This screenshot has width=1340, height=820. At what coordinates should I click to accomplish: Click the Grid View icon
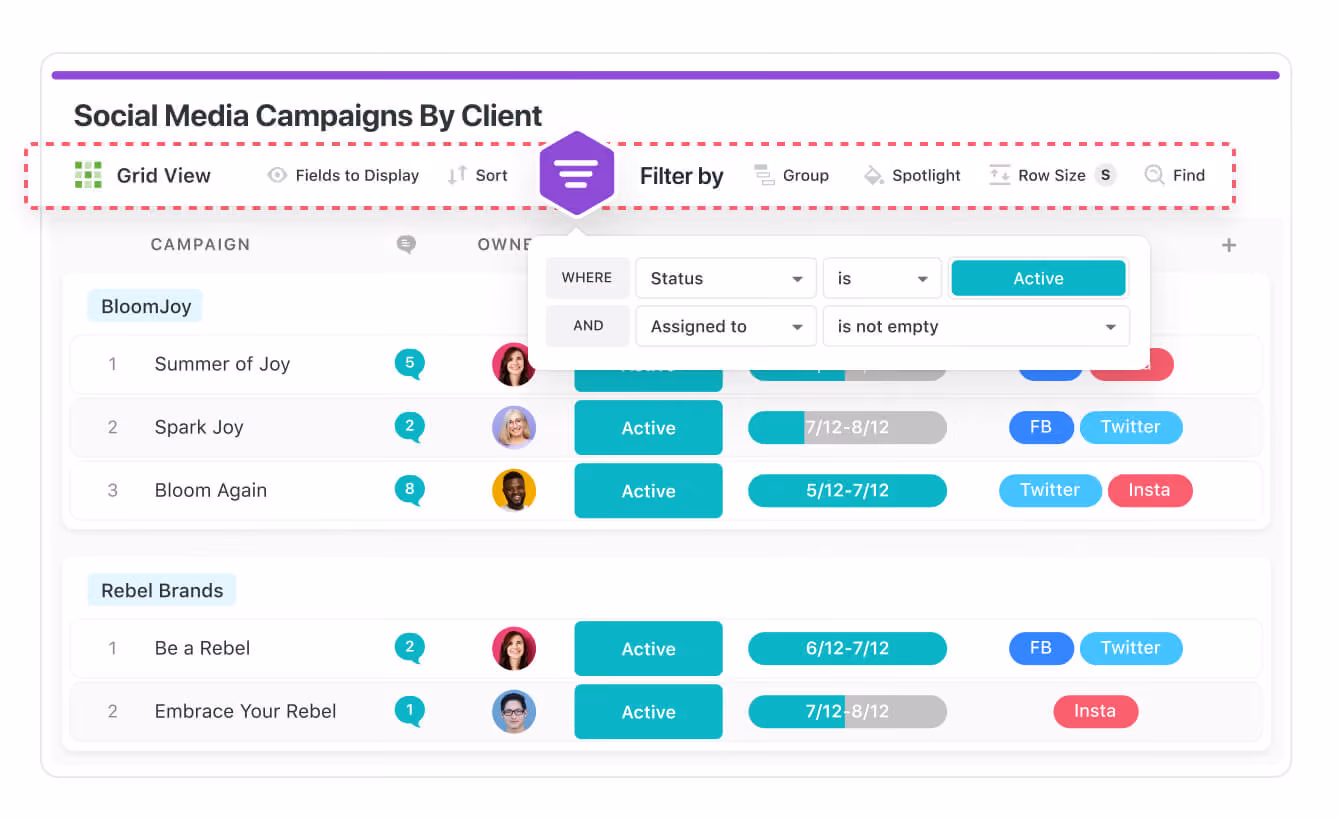[x=88, y=175]
